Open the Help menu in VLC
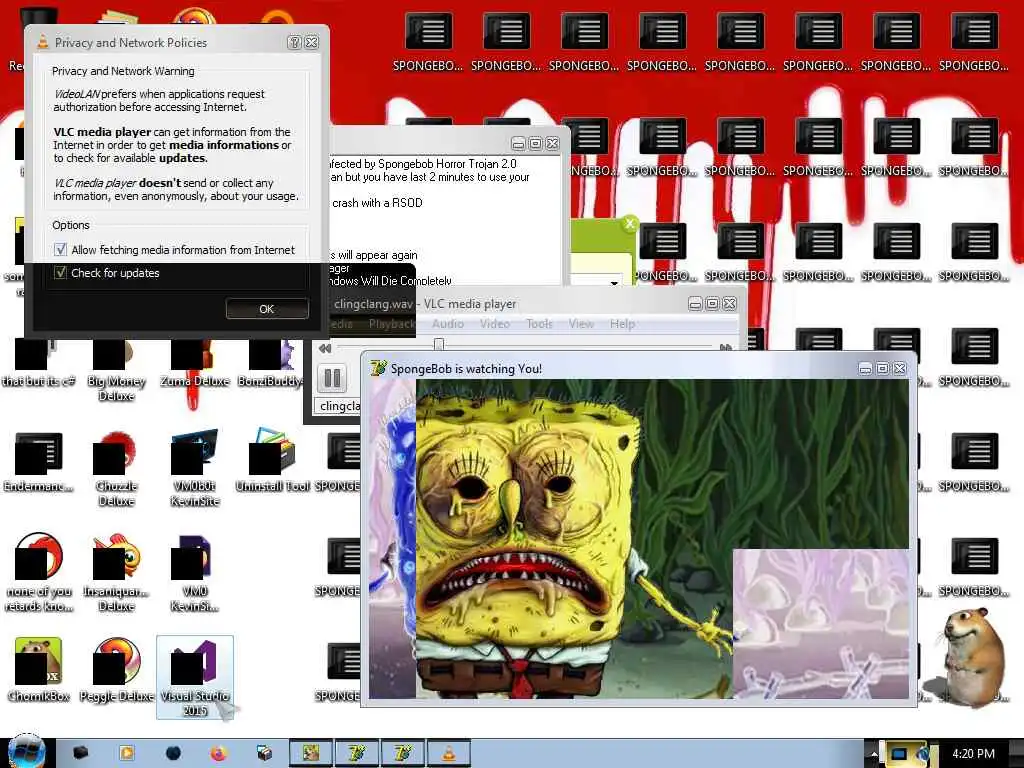Viewport: 1024px width, 768px height. tap(622, 323)
